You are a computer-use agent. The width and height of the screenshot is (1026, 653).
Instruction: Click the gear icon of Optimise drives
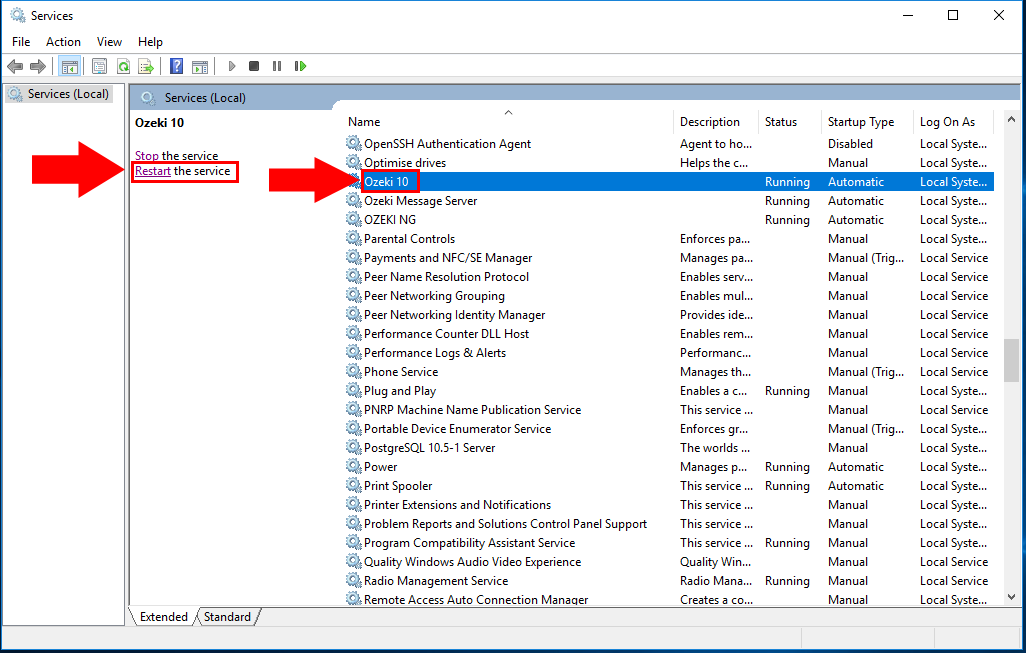pos(354,162)
